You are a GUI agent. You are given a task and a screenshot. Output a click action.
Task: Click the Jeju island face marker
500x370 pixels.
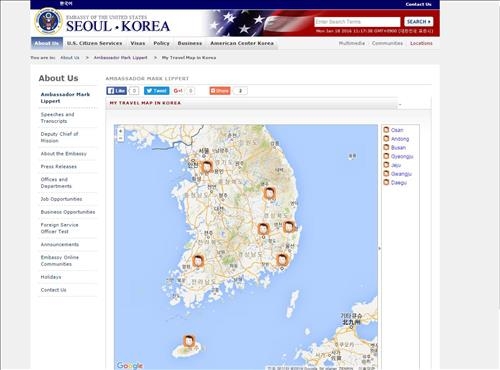(x=189, y=341)
